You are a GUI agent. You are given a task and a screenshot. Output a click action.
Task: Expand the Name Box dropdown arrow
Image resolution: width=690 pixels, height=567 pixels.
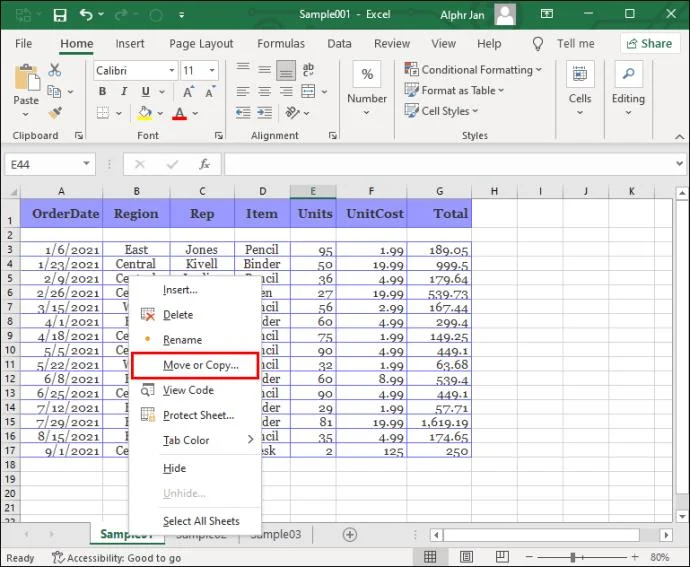(x=86, y=164)
